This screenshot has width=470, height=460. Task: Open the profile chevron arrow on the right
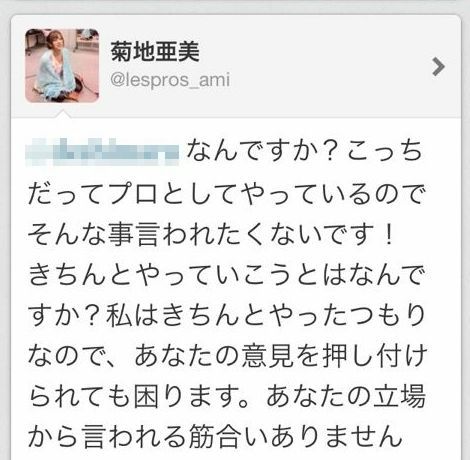tap(438, 67)
